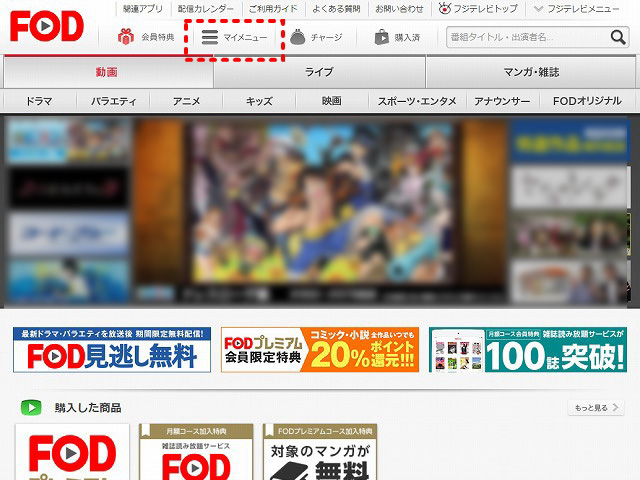The height and width of the screenshot is (480, 640).
Task: Open the 雑誌読み放題サービス card
Action: pyautogui.click(x=196, y=452)
